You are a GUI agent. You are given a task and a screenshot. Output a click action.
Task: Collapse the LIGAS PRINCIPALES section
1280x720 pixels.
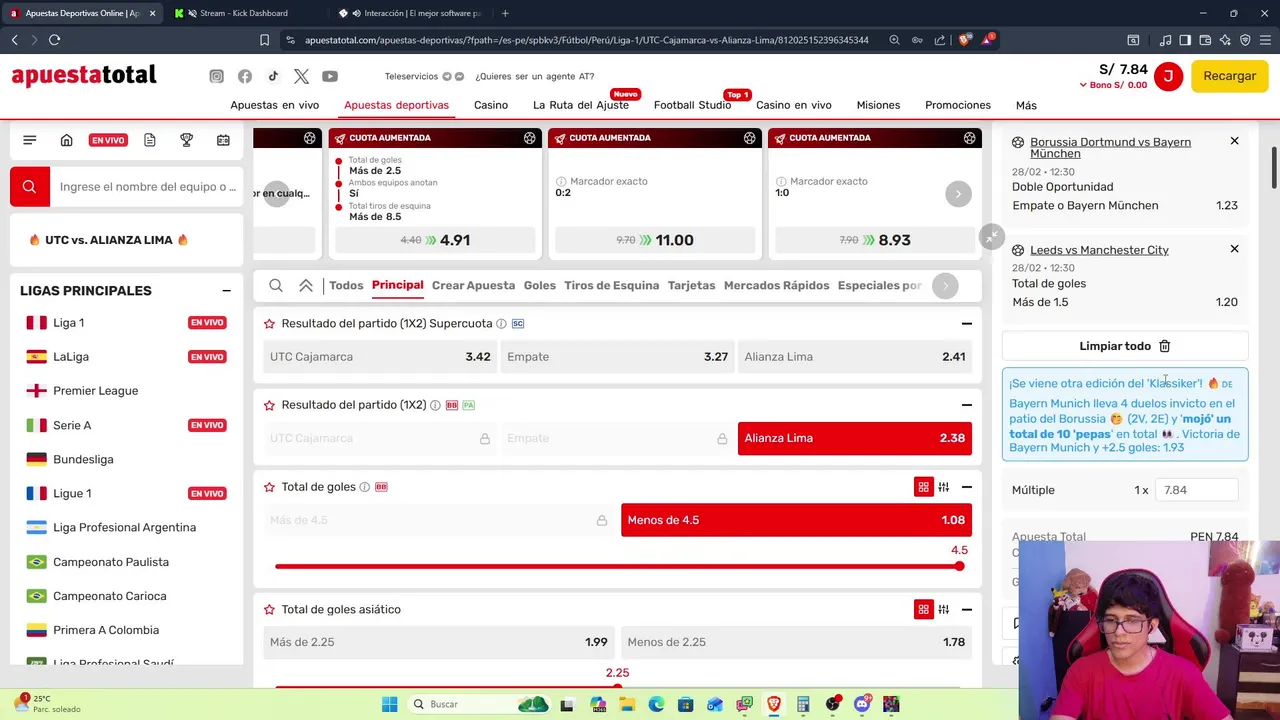226,291
